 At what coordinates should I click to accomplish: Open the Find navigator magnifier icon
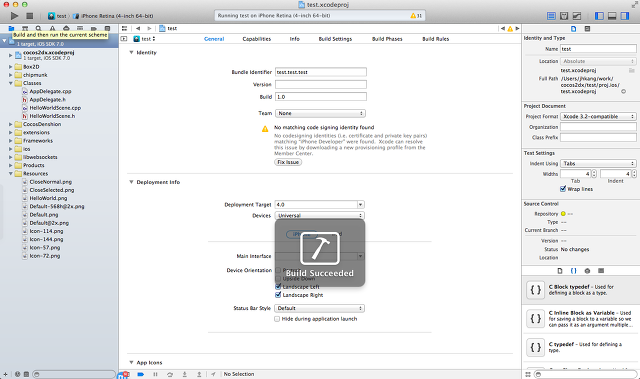click(38, 29)
